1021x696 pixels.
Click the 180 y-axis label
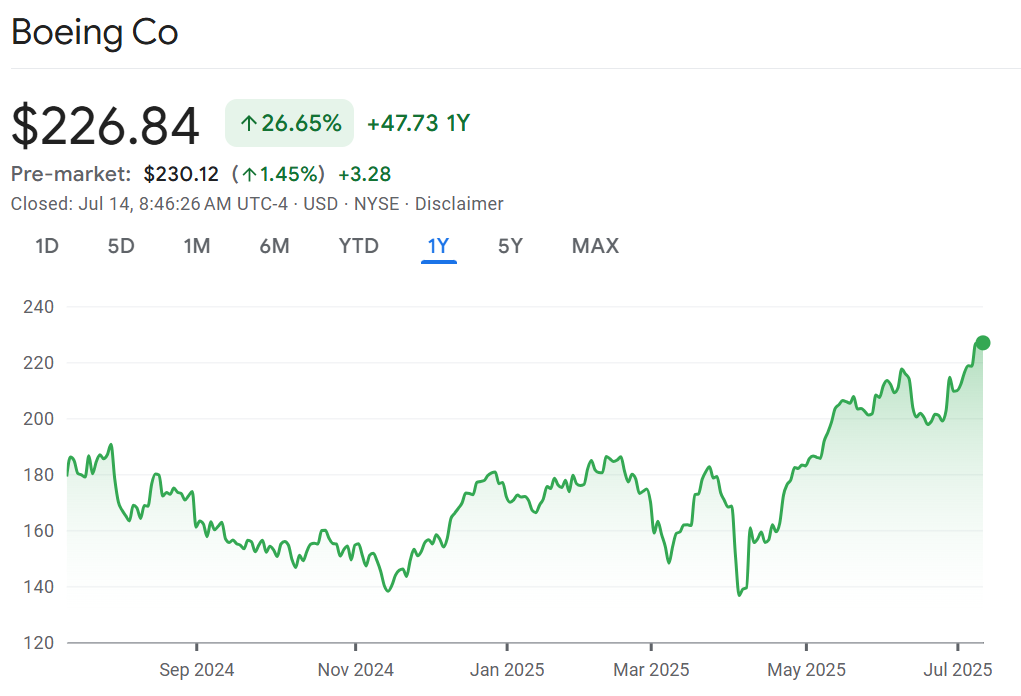(x=38, y=475)
